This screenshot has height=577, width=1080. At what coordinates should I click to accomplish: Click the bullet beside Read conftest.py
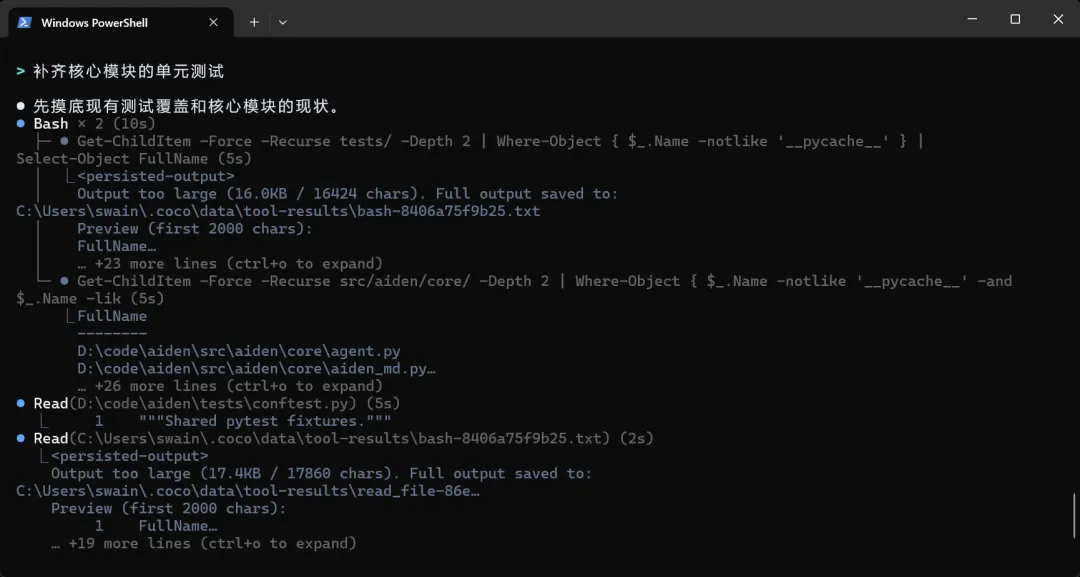[21, 403]
